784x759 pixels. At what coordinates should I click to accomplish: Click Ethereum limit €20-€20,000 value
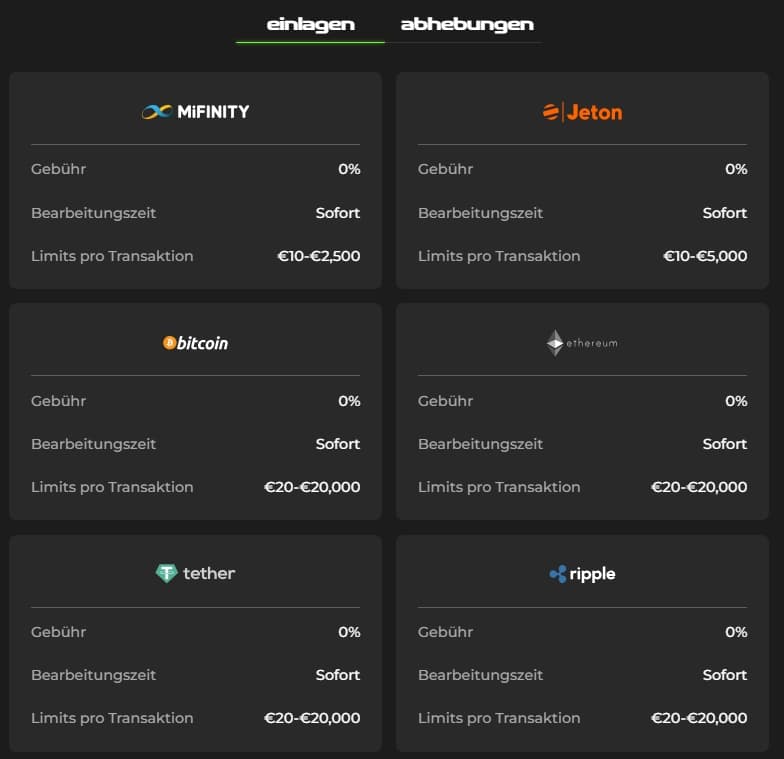tap(699, 487)
